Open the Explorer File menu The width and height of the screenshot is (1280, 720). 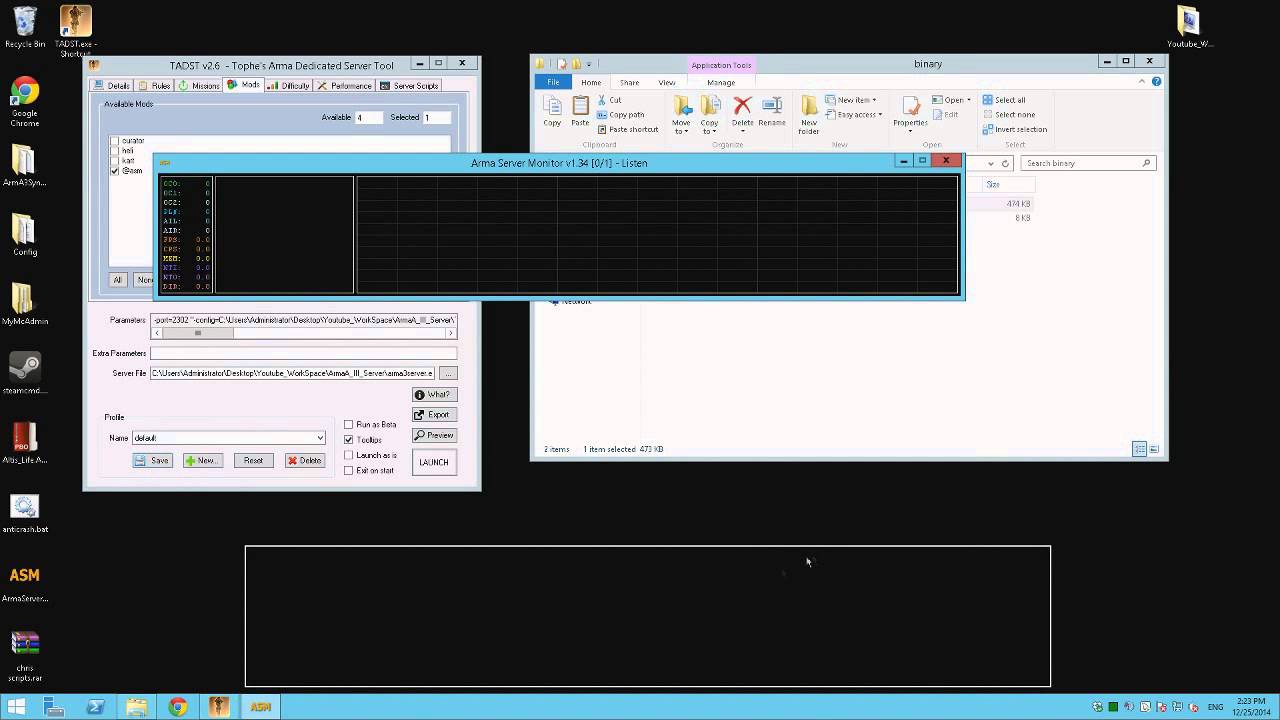[x=553, y=82]
